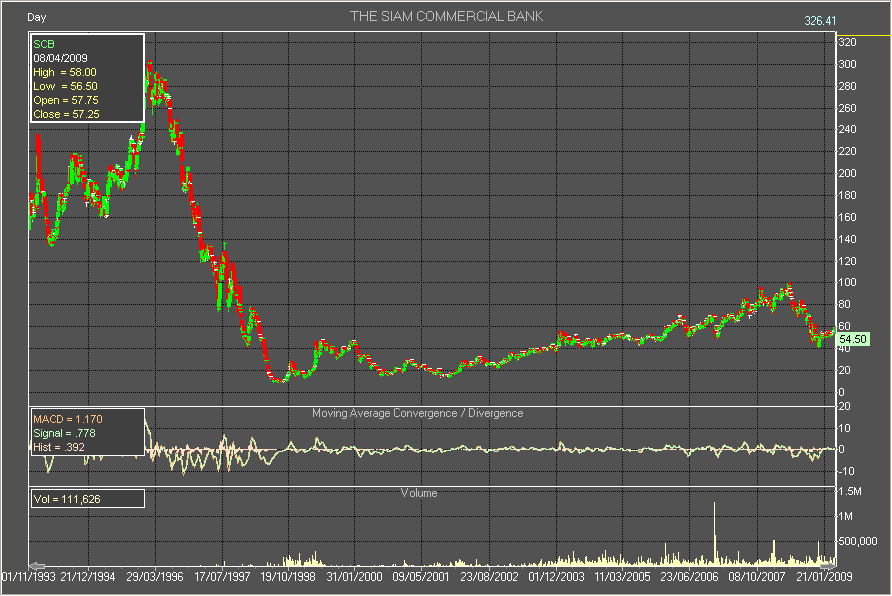The width and height of the screenshot is (892, 596).
Task: Click the 01/12/2003 date on the axis
Action: click(x=556, y=577)
